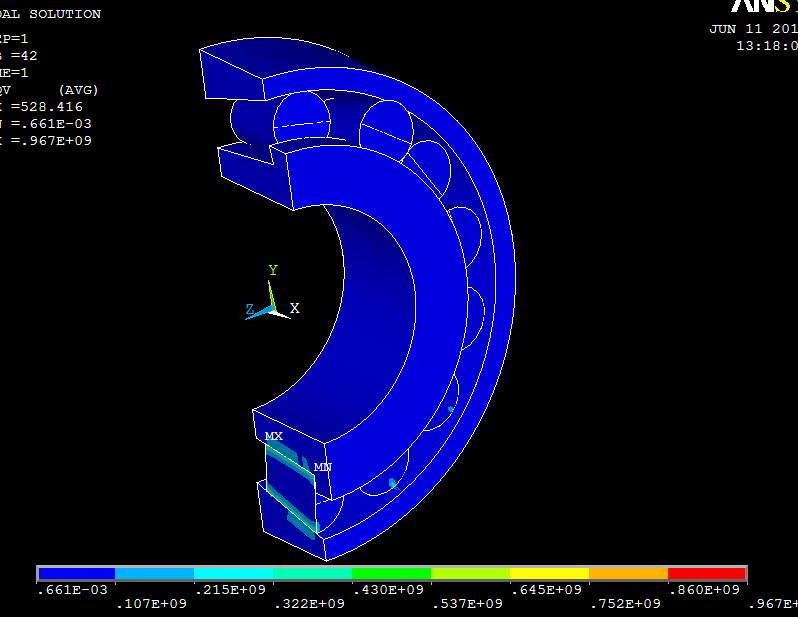
Task: Click the (AVG) label
Action: click(78, 90)
